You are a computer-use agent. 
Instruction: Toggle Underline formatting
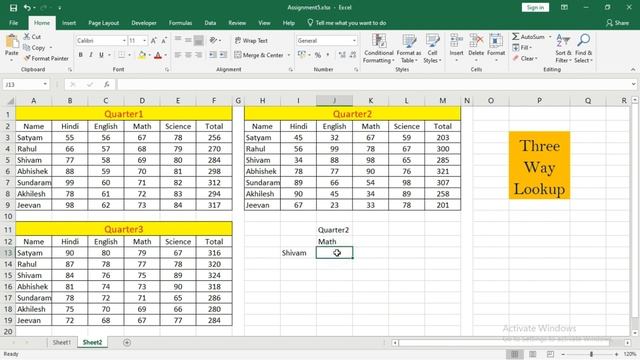tap(101, 55)
